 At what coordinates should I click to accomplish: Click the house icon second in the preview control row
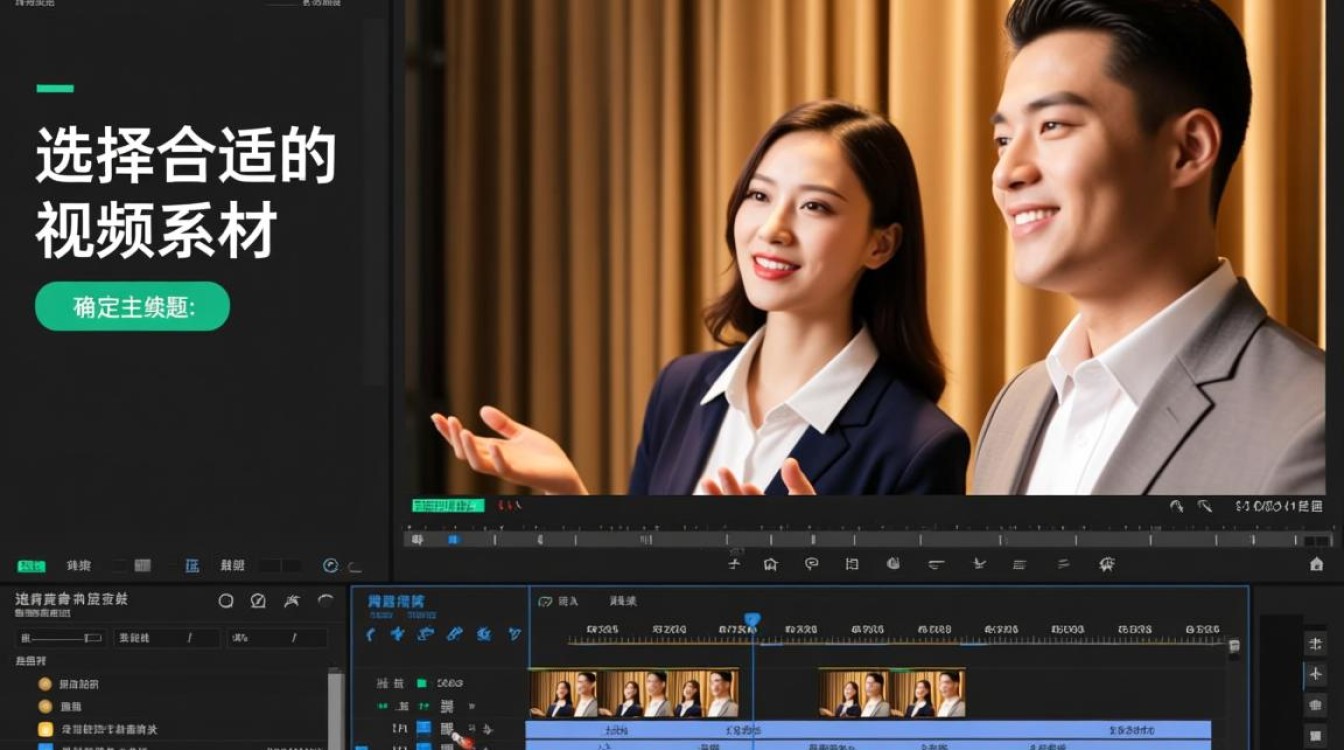771,564
